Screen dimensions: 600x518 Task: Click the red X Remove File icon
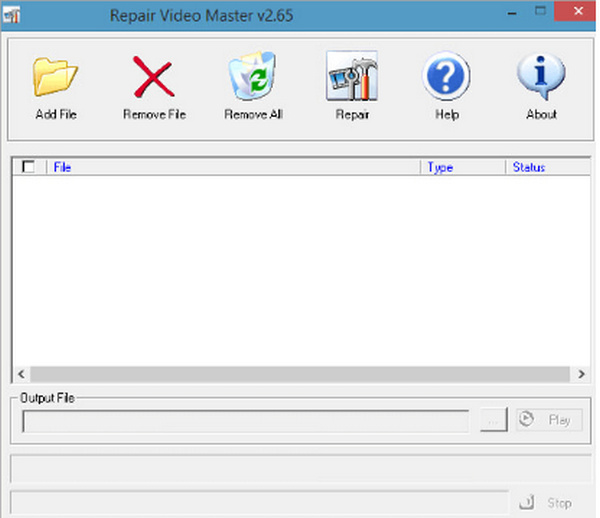154,77
